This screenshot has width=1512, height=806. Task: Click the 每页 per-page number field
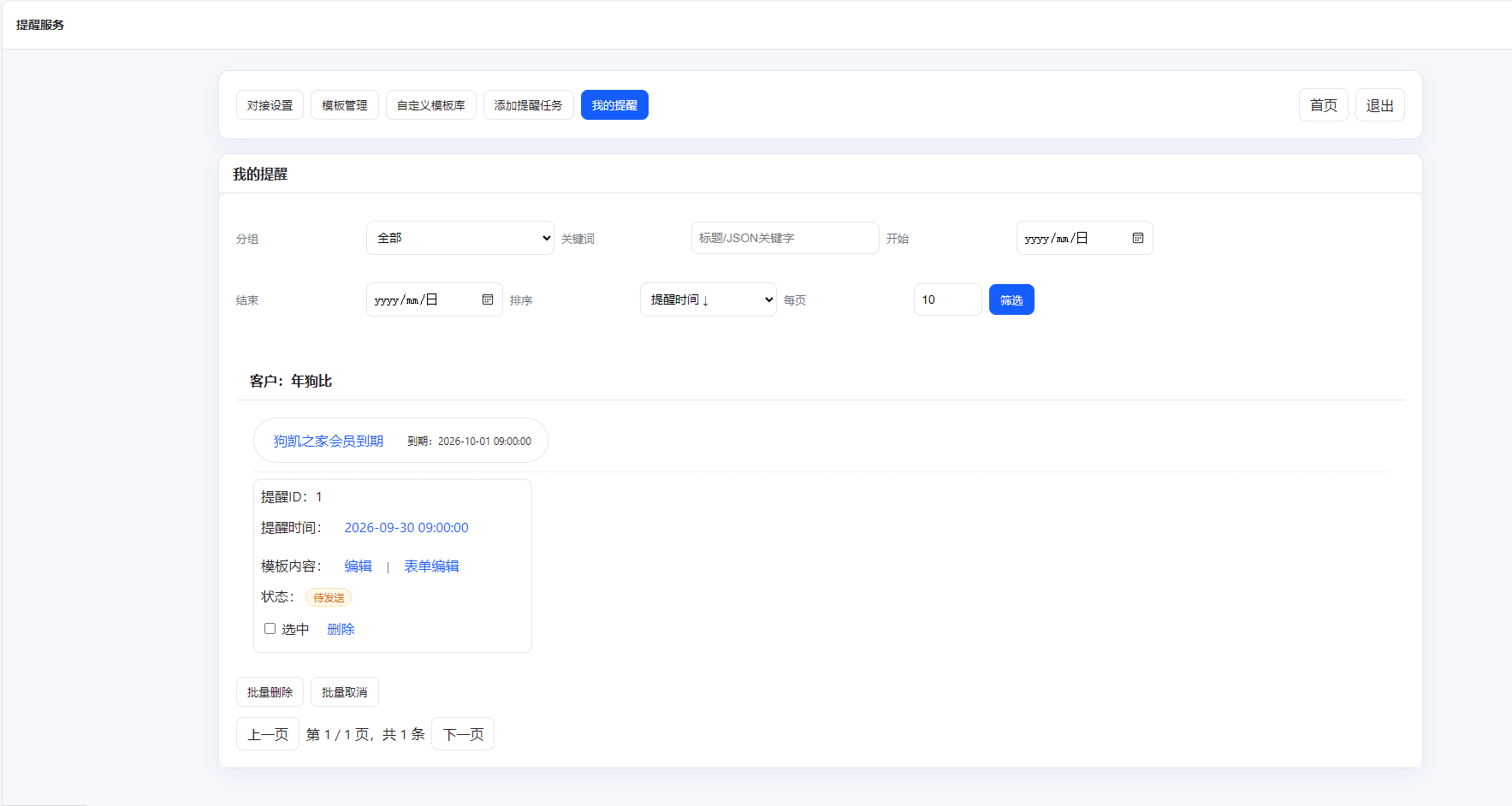pyautogui.click(x=947, y=299)
